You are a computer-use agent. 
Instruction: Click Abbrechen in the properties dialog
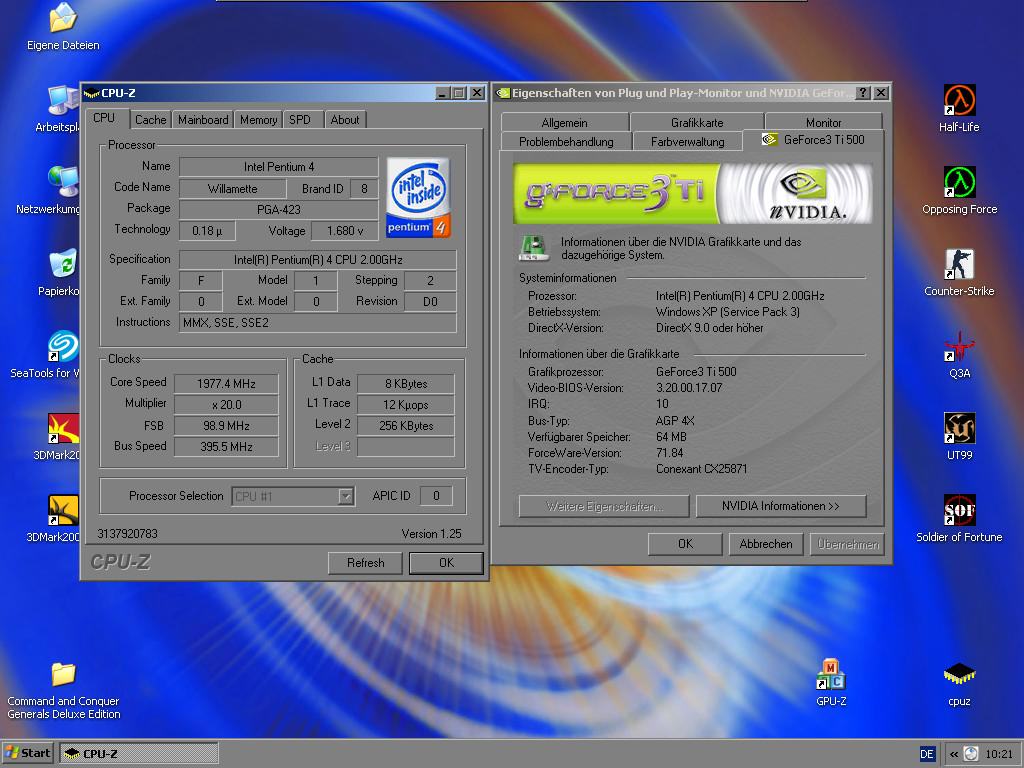[x=766, y=544]
